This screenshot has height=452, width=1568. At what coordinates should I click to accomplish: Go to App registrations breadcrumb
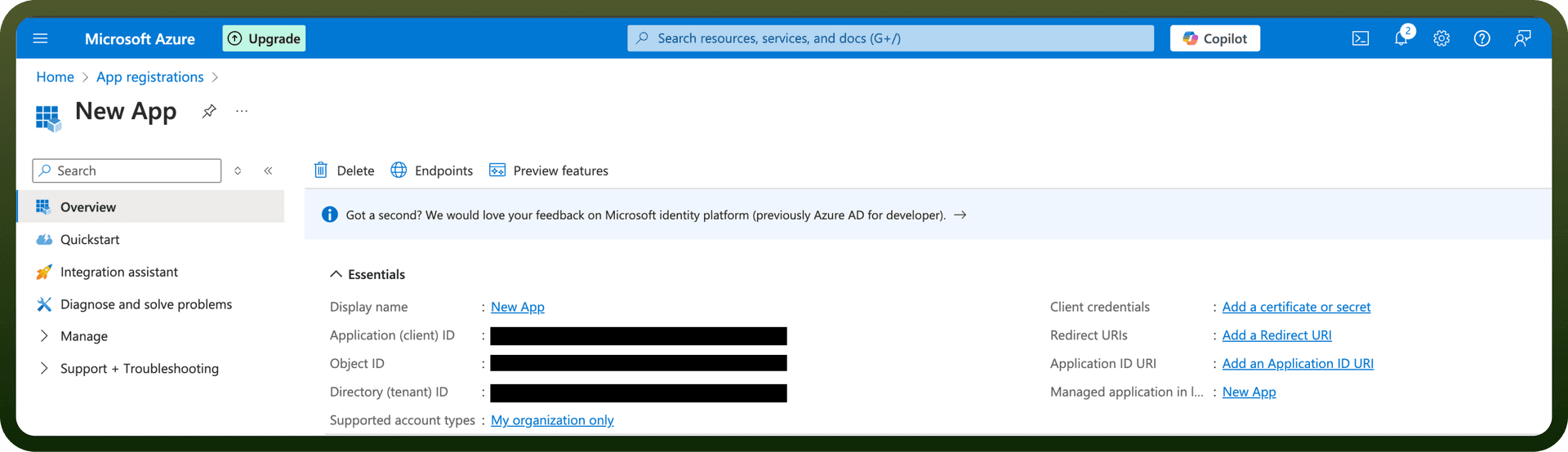pyautogui.click(x=150, y=77)
